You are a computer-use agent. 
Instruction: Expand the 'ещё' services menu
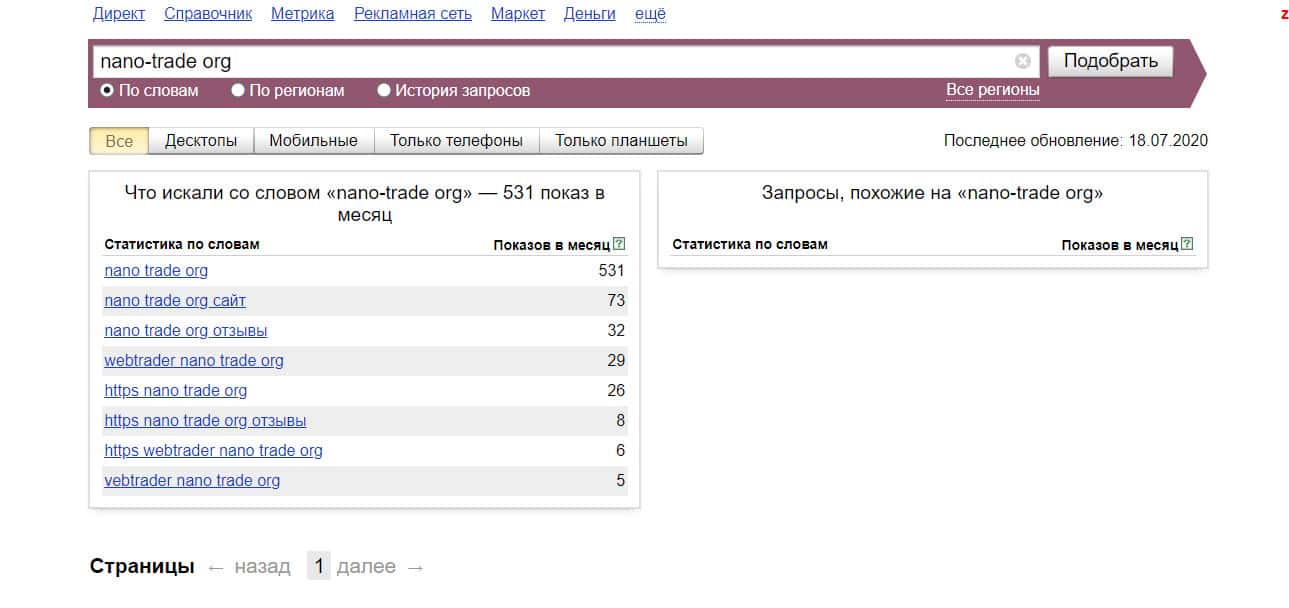(650, 14)
